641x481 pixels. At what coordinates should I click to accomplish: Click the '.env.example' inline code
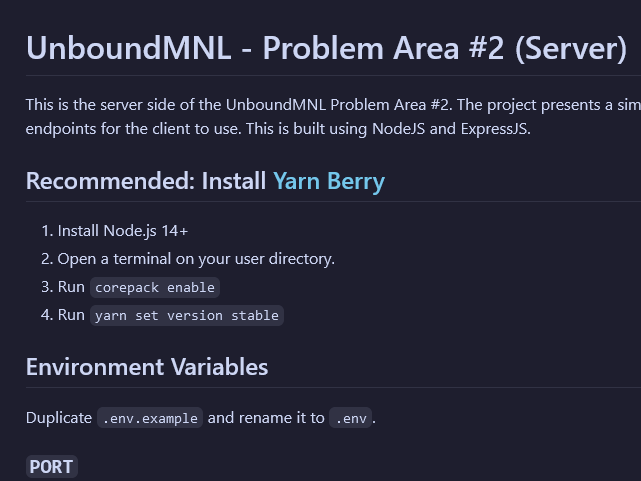coord(150,418)
